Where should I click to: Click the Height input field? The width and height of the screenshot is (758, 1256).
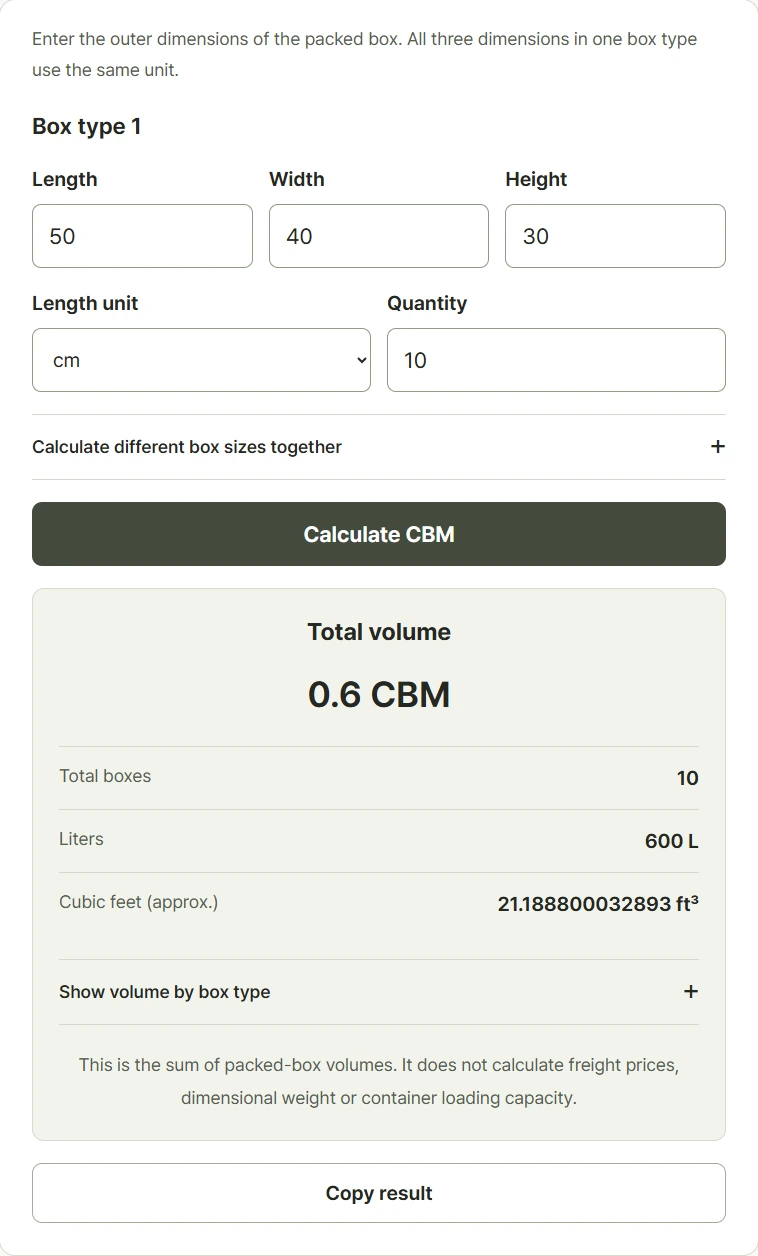click(615, 236)
